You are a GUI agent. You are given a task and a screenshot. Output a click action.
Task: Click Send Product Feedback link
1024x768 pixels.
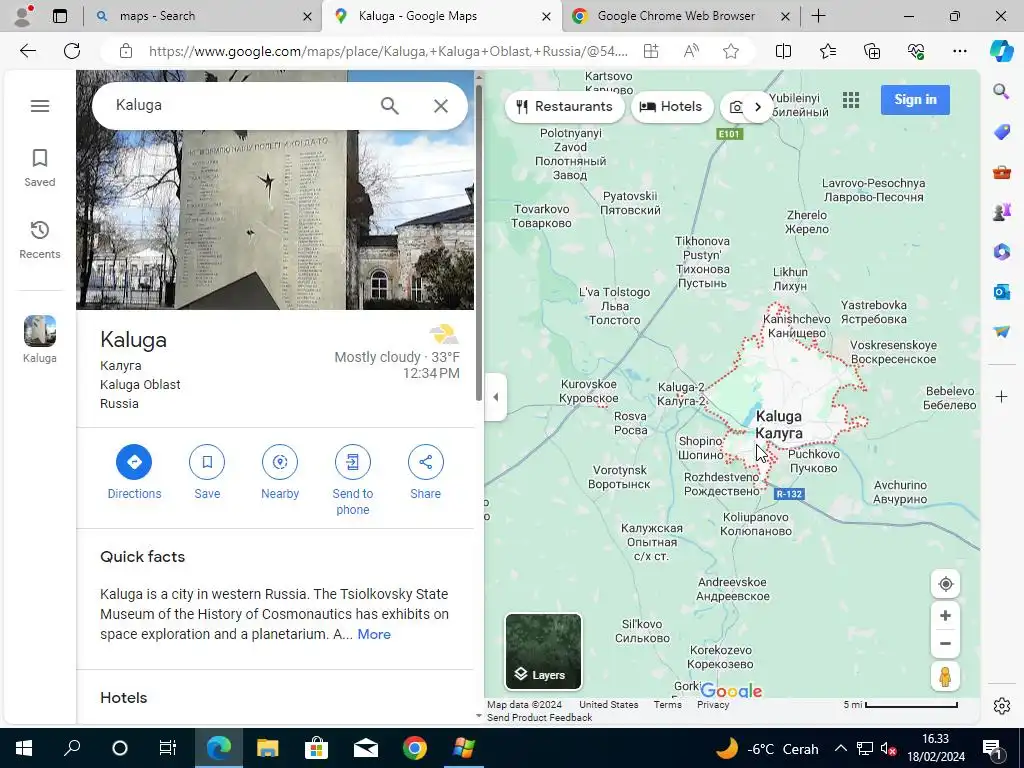tap(539, 718)
